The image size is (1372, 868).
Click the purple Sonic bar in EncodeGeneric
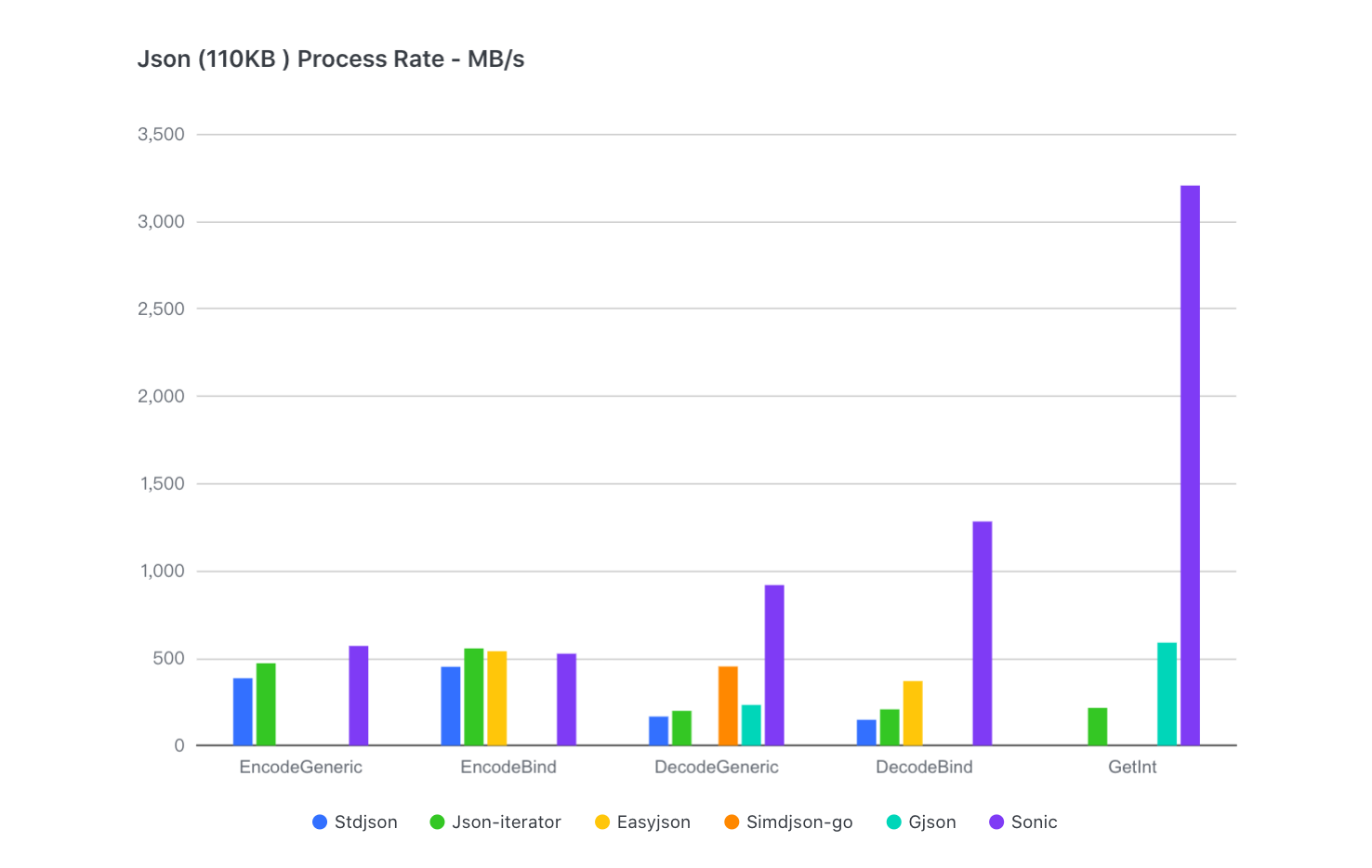pos(359,696)
